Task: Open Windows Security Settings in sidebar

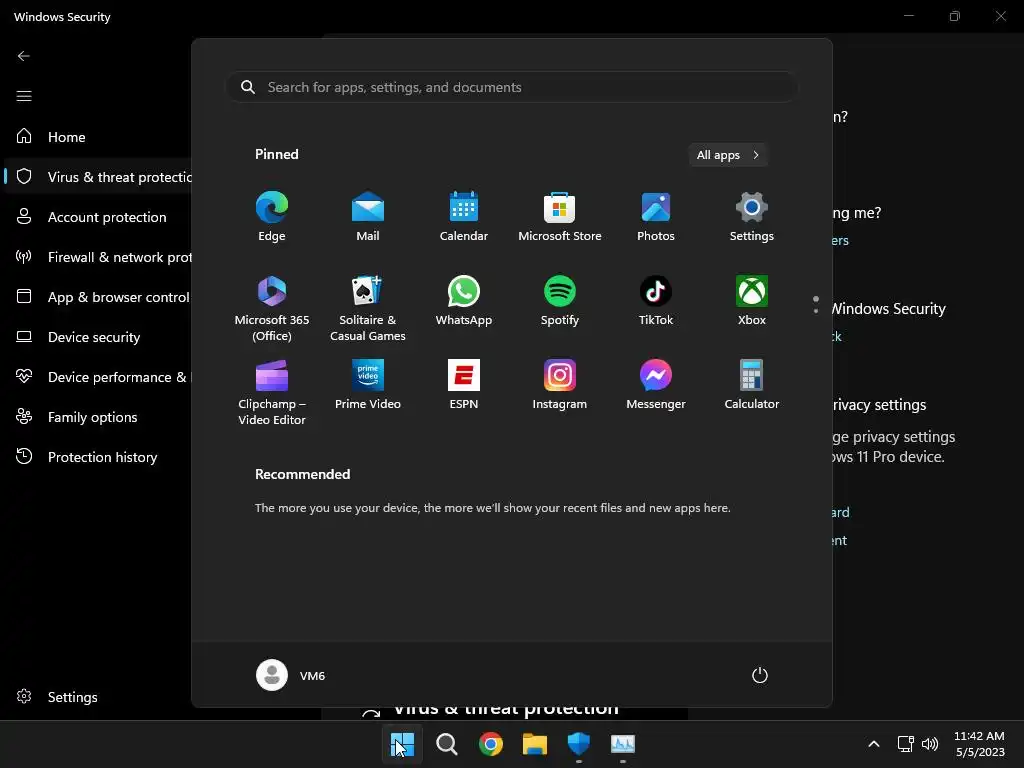Action: tap(98, 697)
